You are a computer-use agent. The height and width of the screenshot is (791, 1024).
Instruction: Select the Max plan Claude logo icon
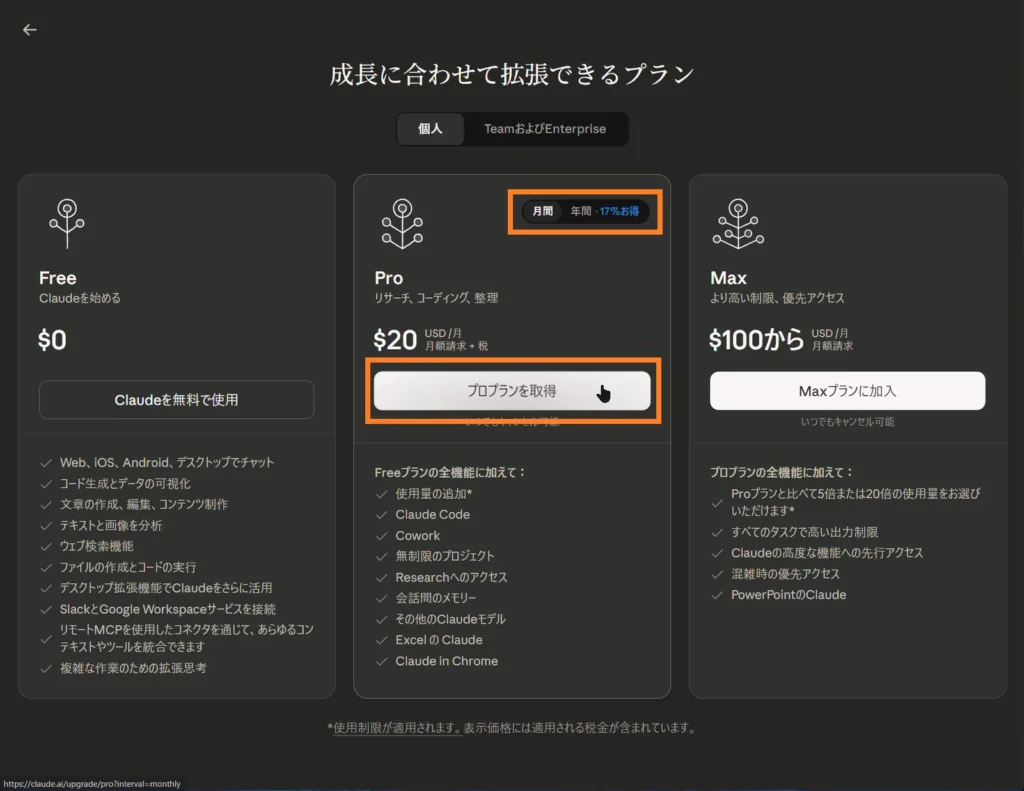(738, 222)
